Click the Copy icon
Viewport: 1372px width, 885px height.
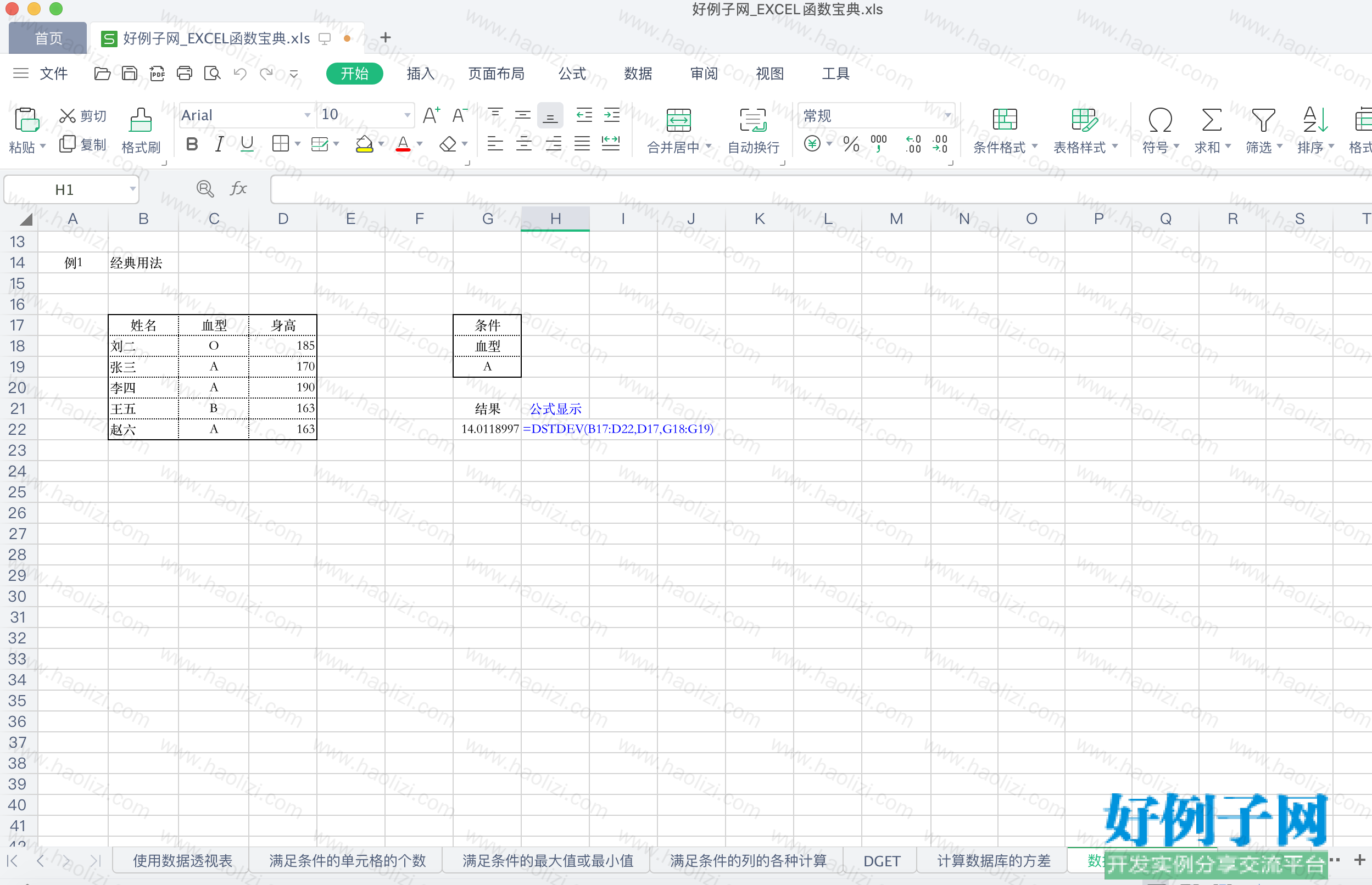tap(67, 144)
